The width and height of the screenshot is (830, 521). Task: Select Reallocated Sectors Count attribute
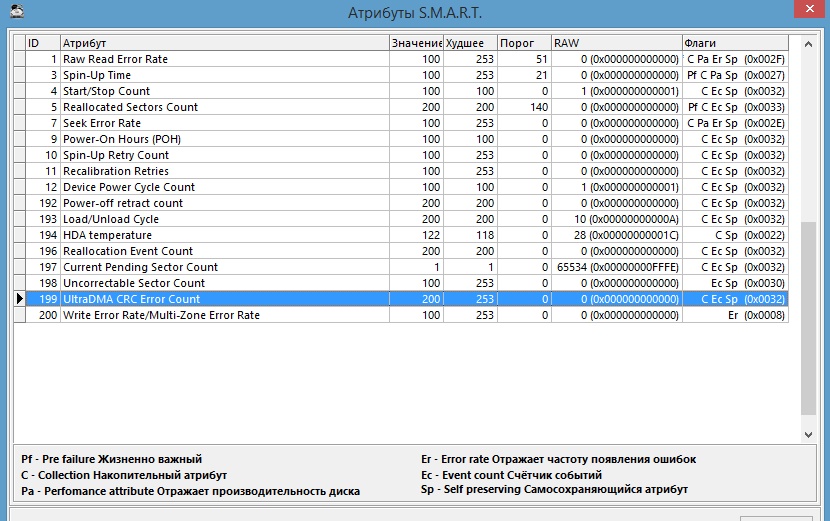pos(401,107)
